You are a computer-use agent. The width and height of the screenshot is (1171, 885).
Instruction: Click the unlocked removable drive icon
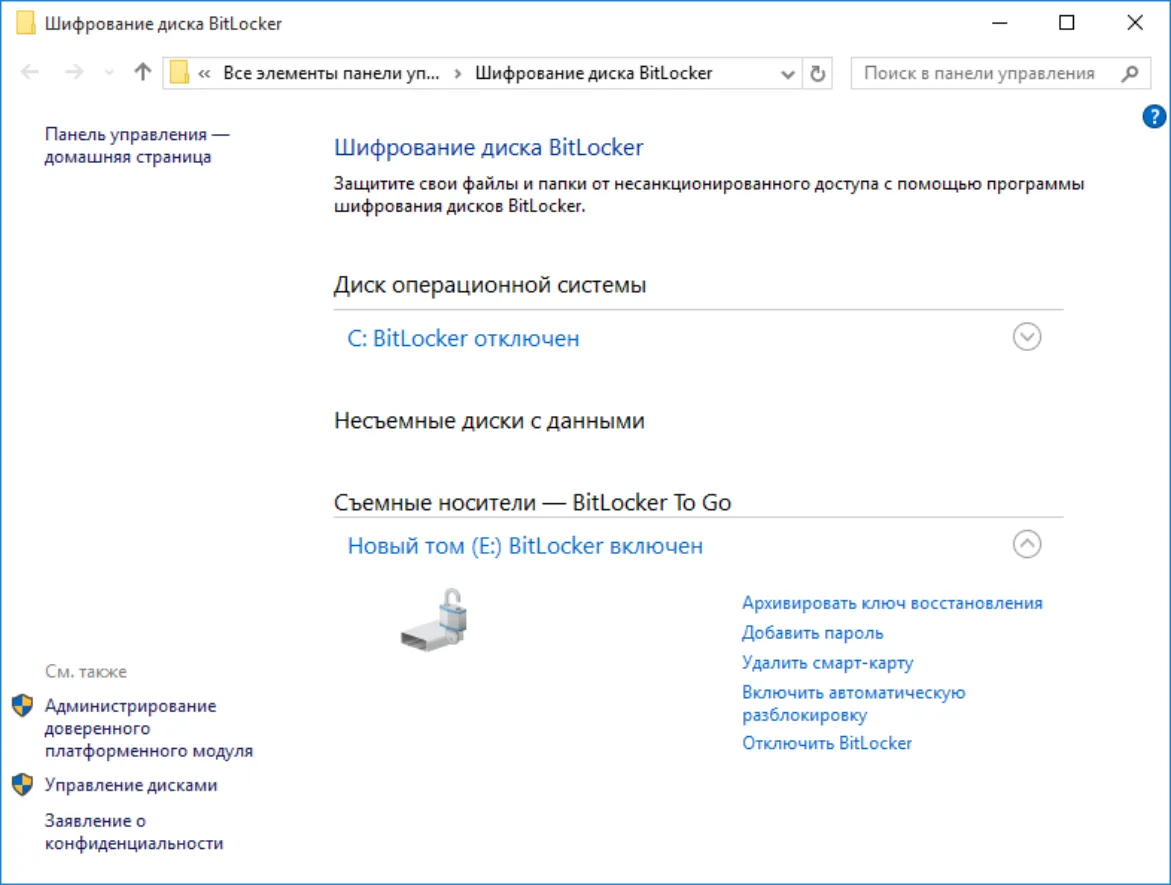pyautogui.click(x=435, y=620)
